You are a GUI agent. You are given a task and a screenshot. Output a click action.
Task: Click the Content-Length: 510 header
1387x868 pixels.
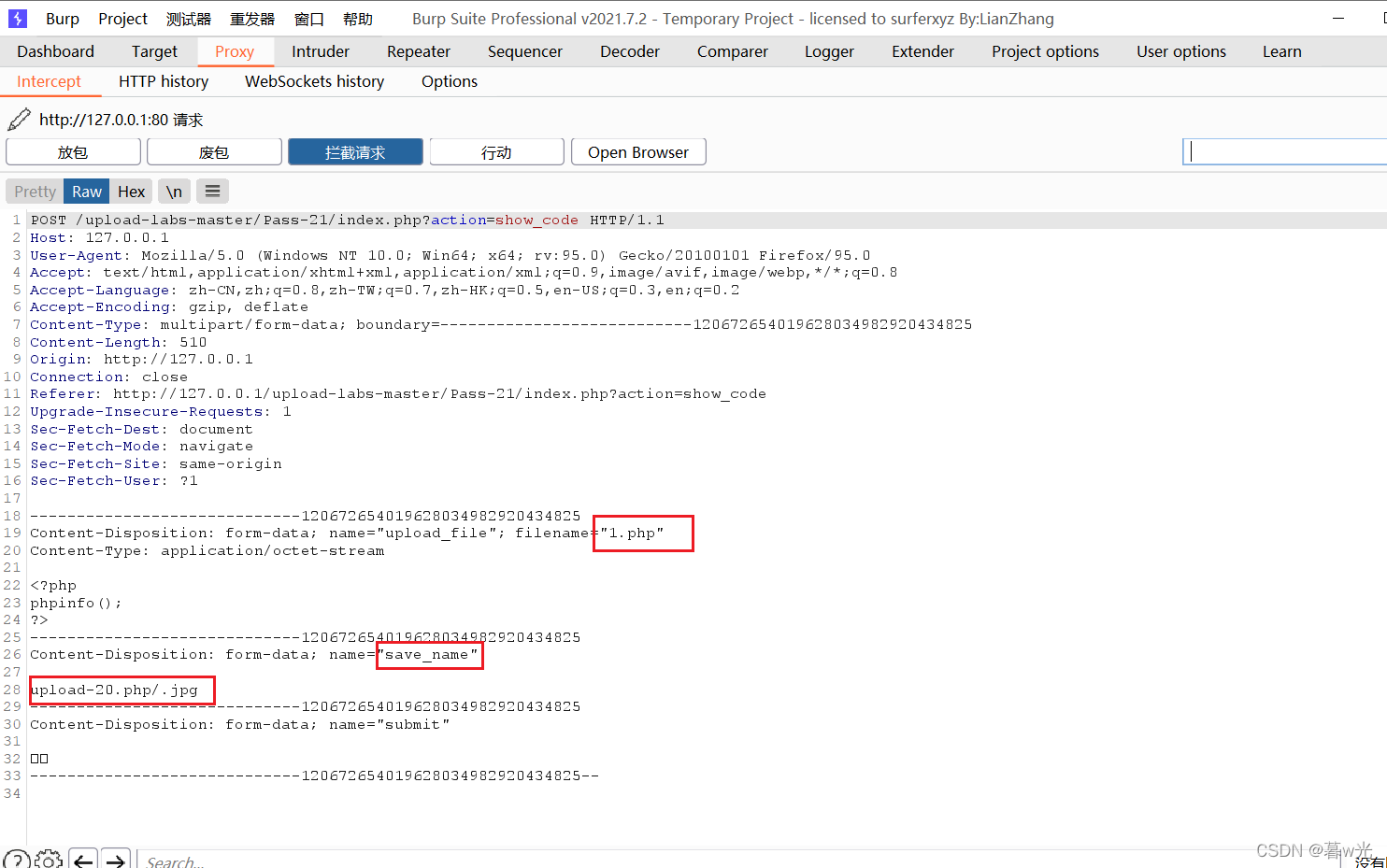119,343
